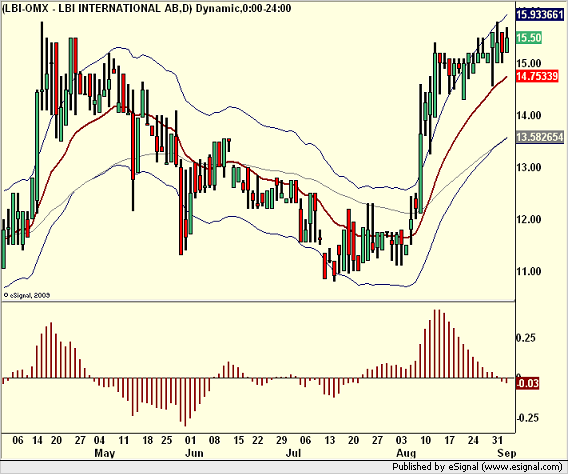This screenshot has width=568, height=474.
Task: Click the 15.00 price axis label
Action: [x=529, y=63]
